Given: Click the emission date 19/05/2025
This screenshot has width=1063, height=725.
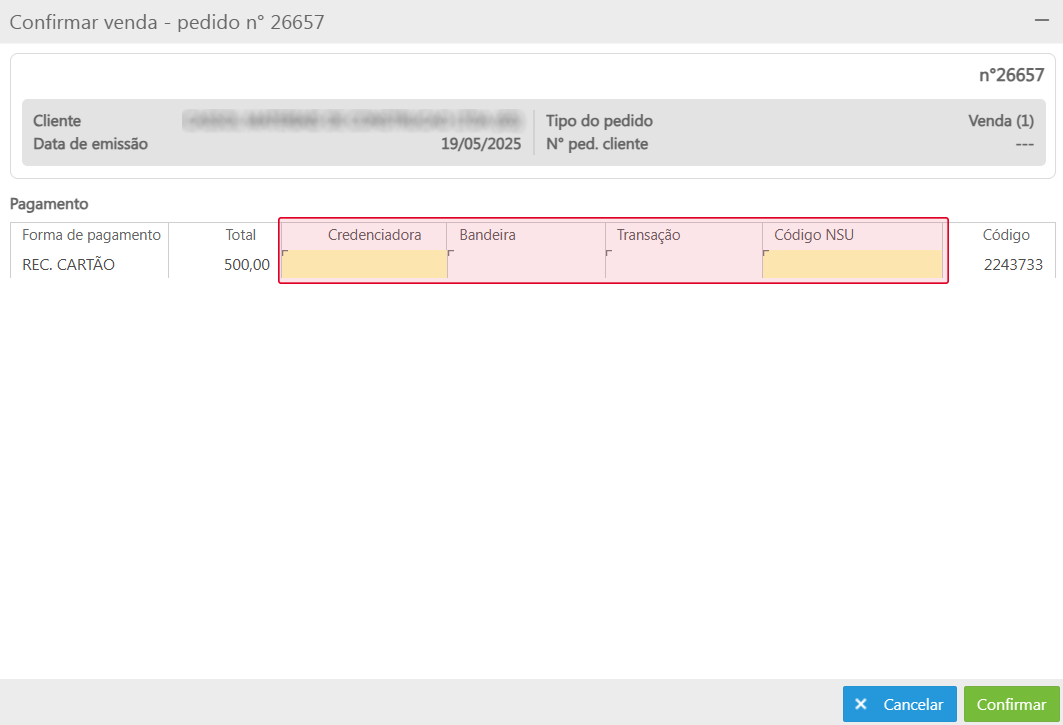Looking at the screenshot, I should [x=481, y=144].
